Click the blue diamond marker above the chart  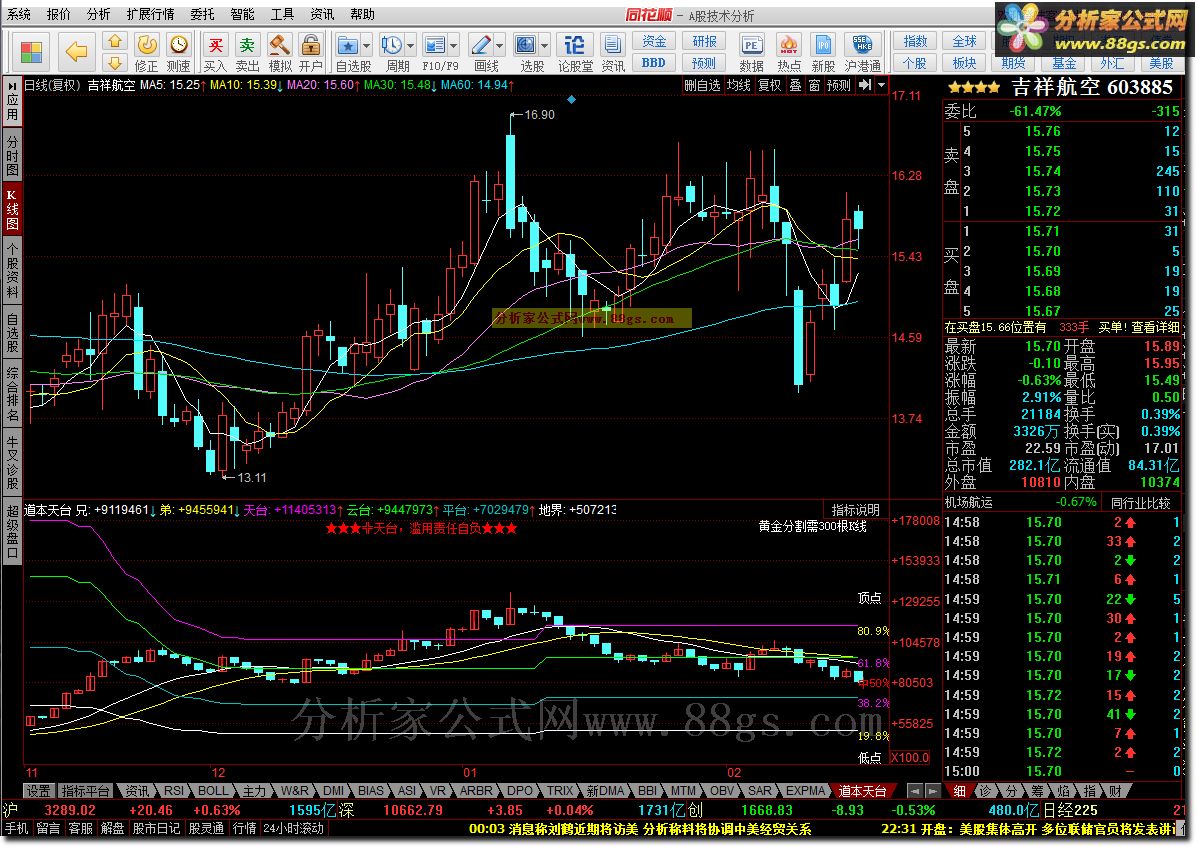click(571, 99)
